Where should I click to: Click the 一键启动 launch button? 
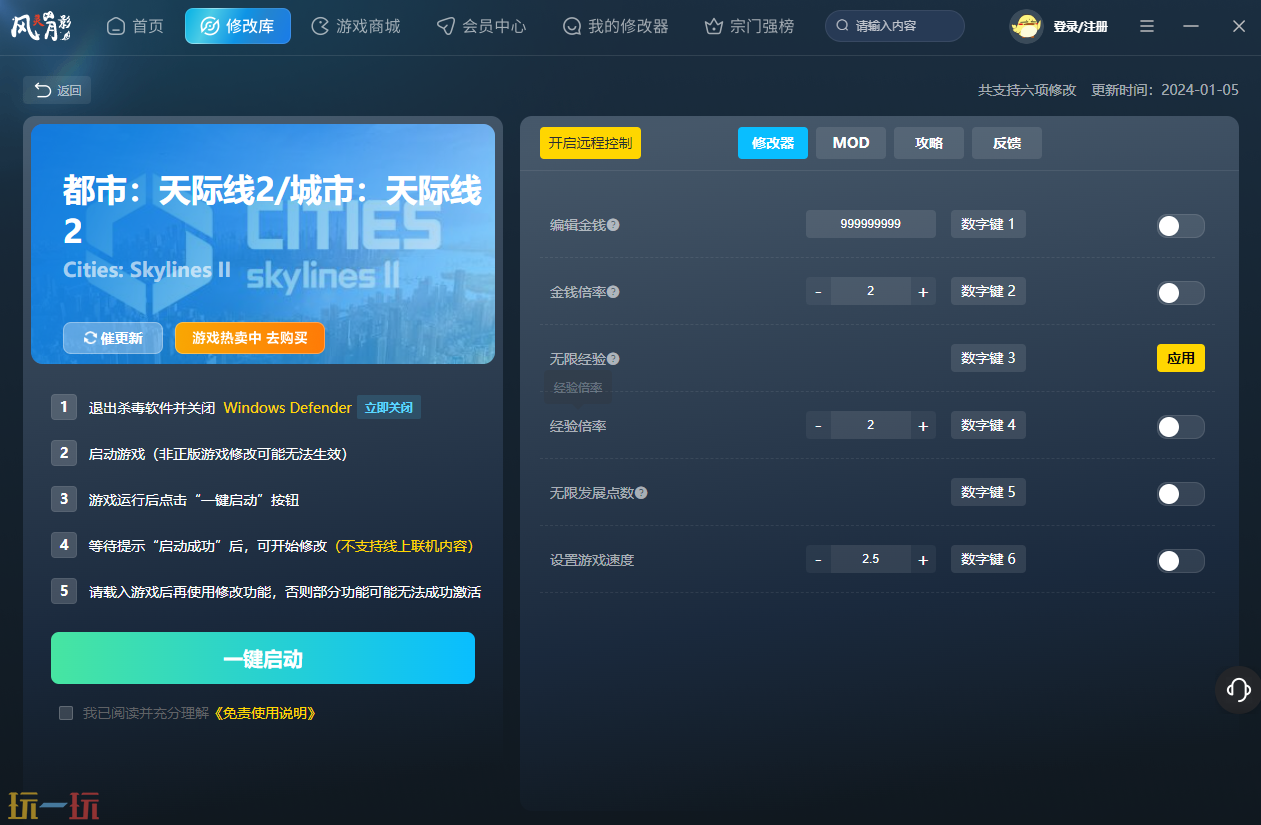(x=263, y=658)
